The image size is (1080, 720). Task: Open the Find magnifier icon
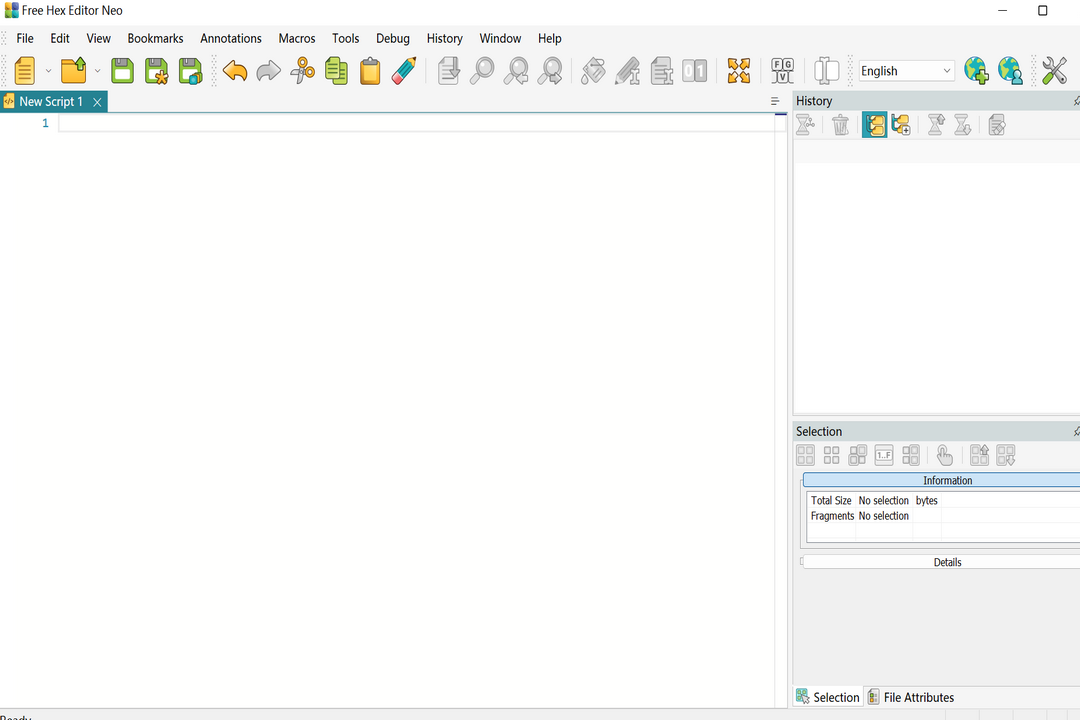tap(482, 71)
